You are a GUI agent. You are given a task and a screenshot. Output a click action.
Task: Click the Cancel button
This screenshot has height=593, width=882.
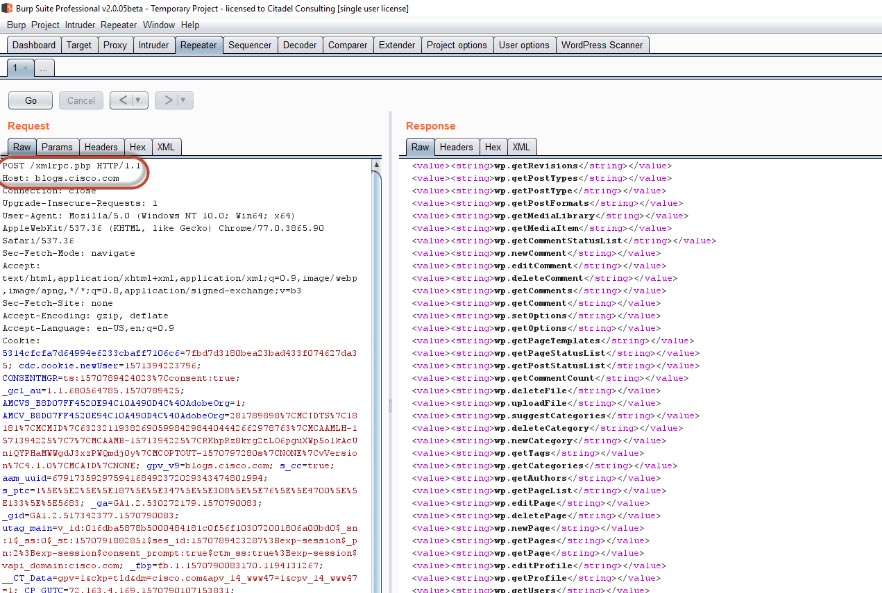80,100
